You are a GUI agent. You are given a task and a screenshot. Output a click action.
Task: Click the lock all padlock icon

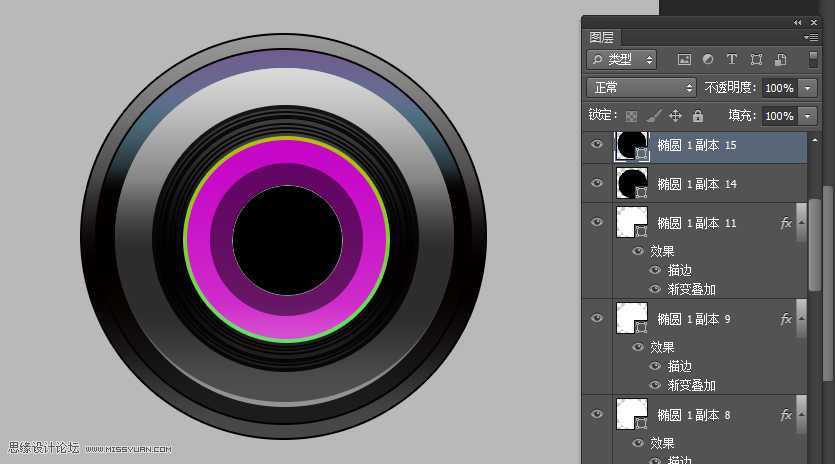tap(697, 116)
